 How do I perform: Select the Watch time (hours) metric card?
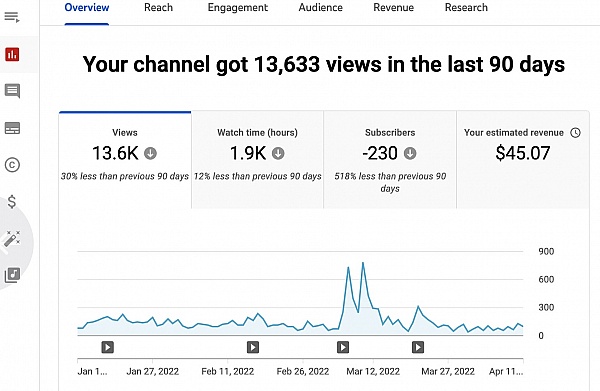(x=258, y=160)
